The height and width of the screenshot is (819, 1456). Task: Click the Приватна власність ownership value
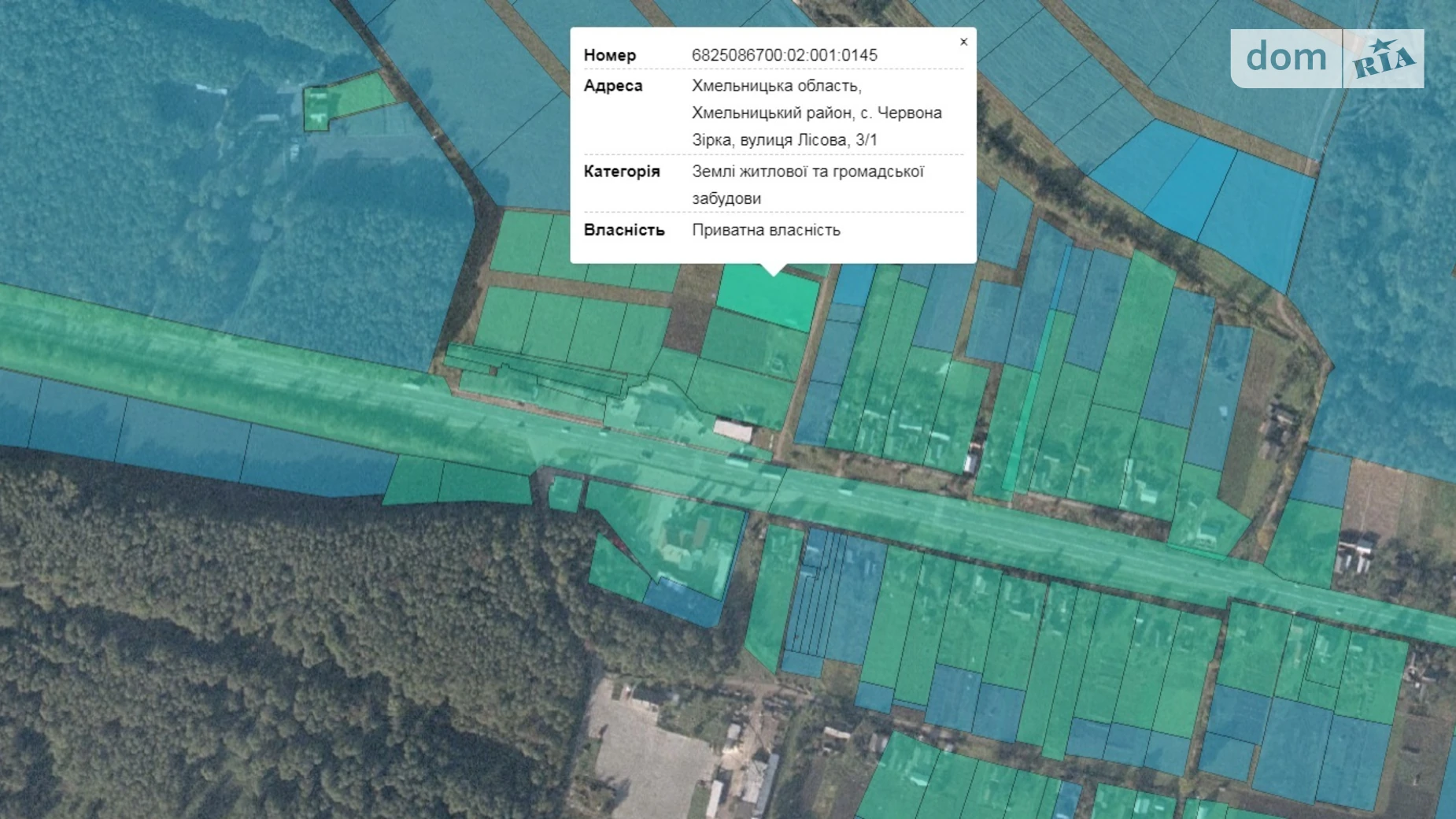coord(766,230)
